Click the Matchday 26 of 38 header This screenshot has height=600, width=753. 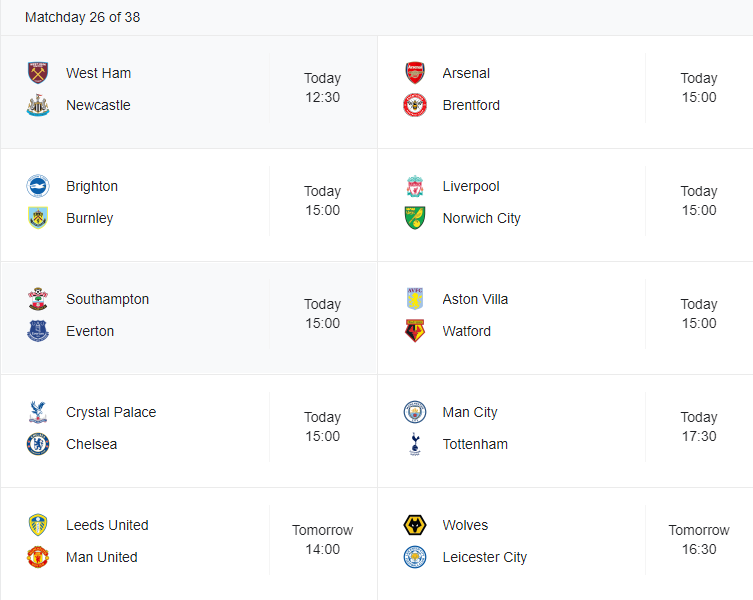coord(83,17)
